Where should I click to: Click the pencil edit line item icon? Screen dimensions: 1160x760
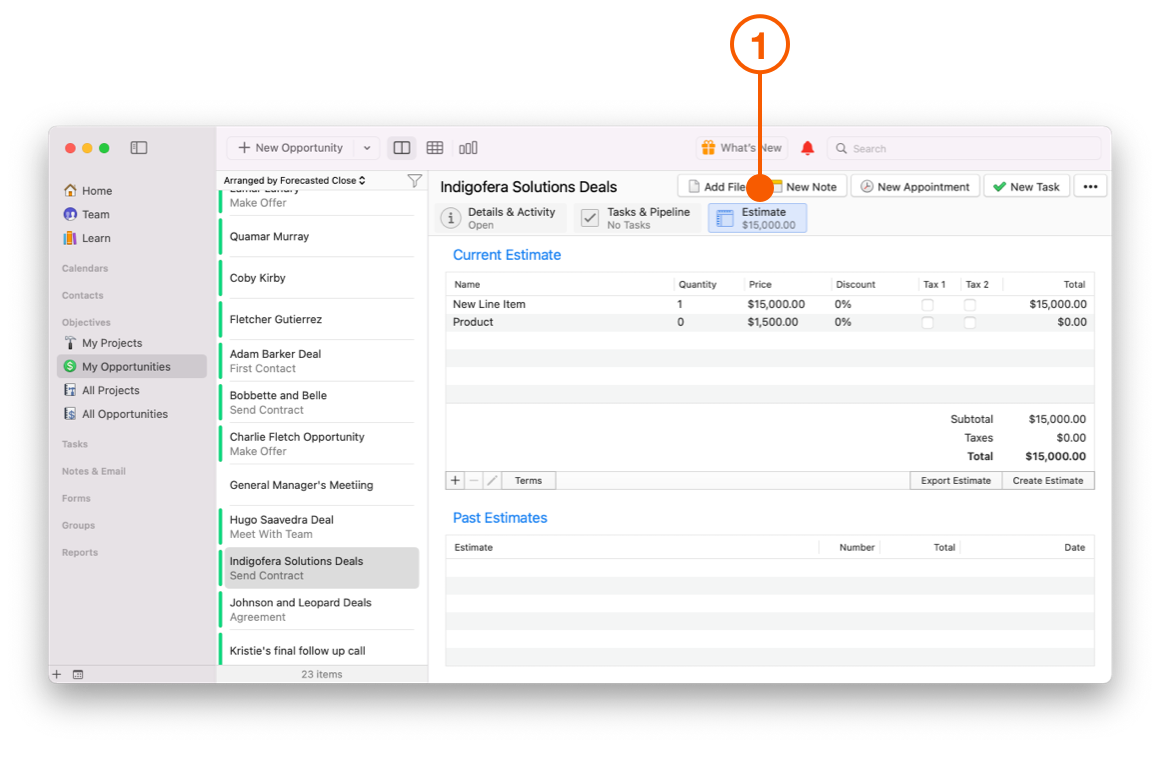[492, 481]
